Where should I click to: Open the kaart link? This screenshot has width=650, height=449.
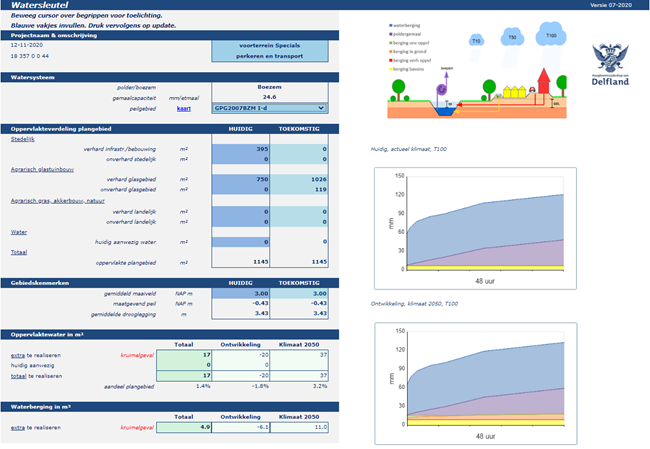[x=184, y=108]
